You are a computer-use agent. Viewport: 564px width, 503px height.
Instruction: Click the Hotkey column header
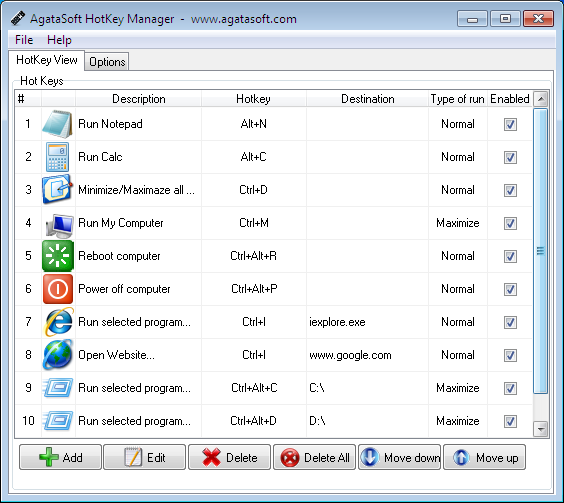click(254, 99)
